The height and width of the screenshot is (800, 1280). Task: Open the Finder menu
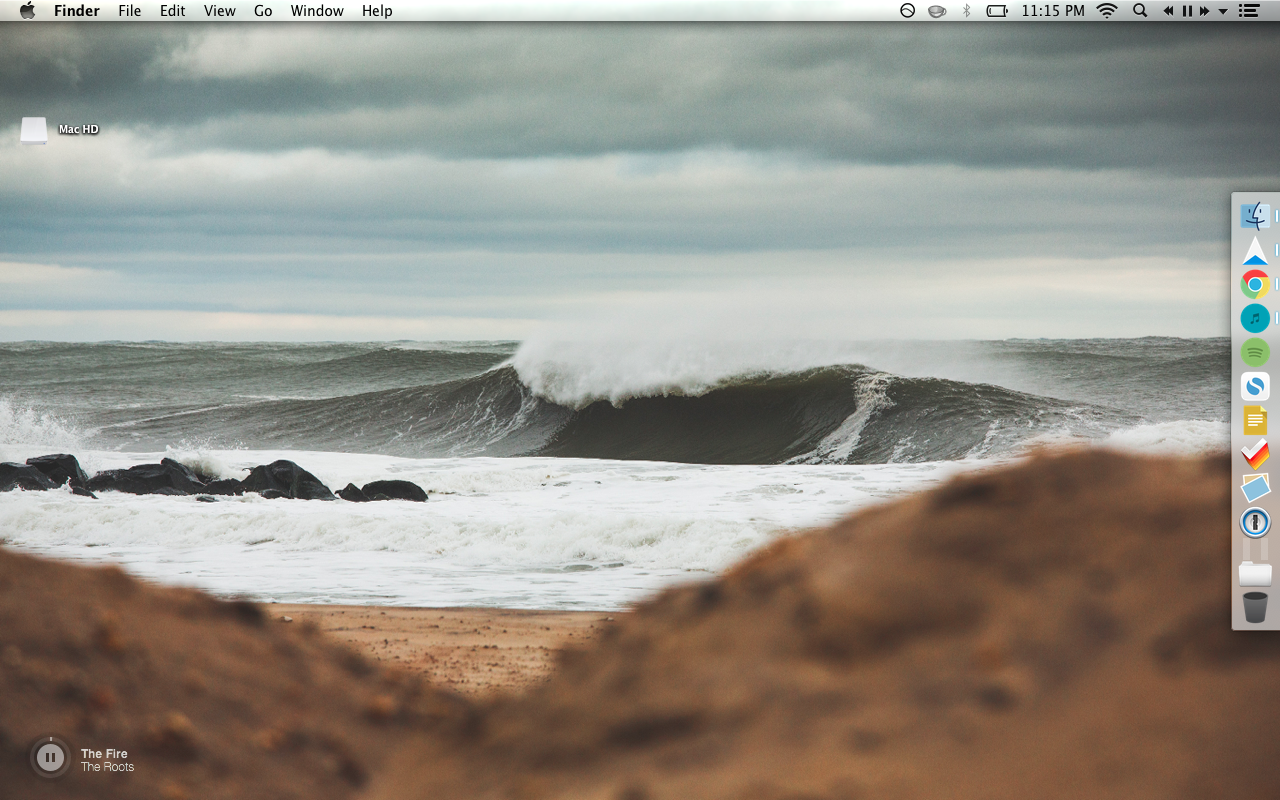point(77,11)
